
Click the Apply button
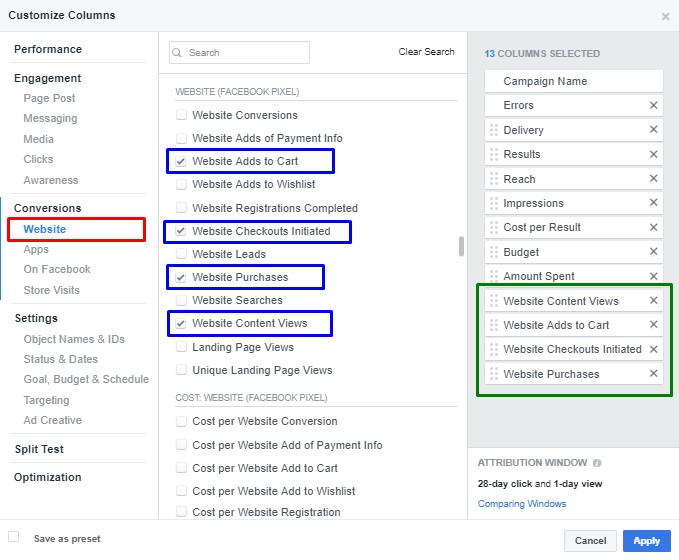(647, 541)
